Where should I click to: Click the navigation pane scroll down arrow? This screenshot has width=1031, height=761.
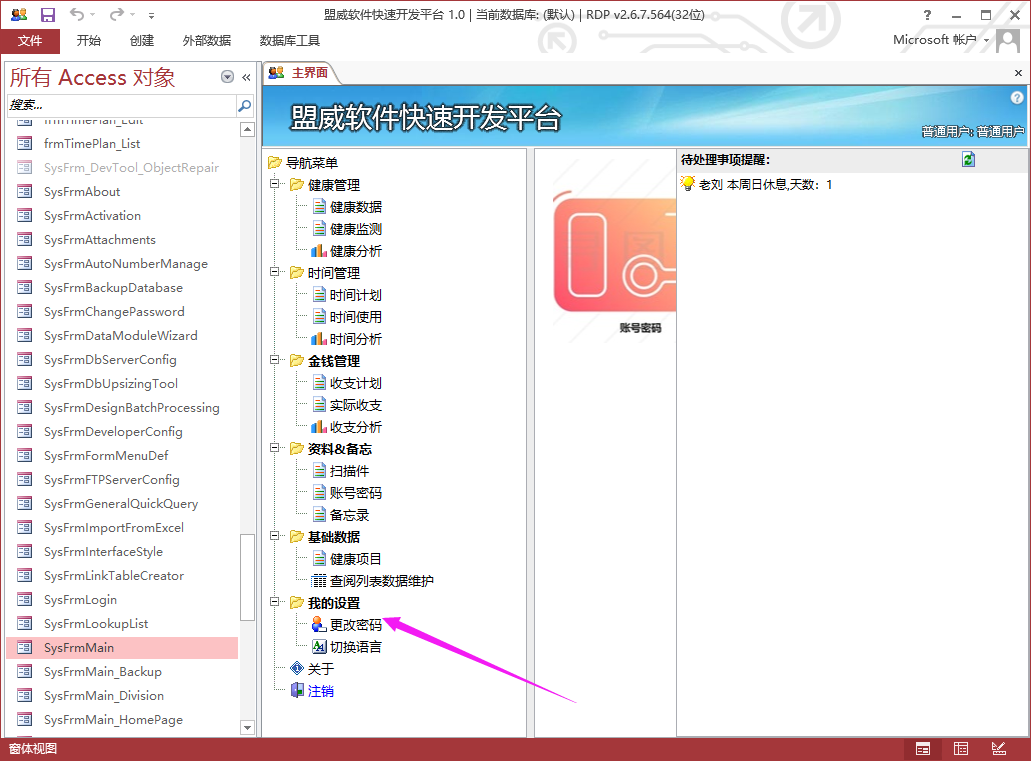coord(247,727)
